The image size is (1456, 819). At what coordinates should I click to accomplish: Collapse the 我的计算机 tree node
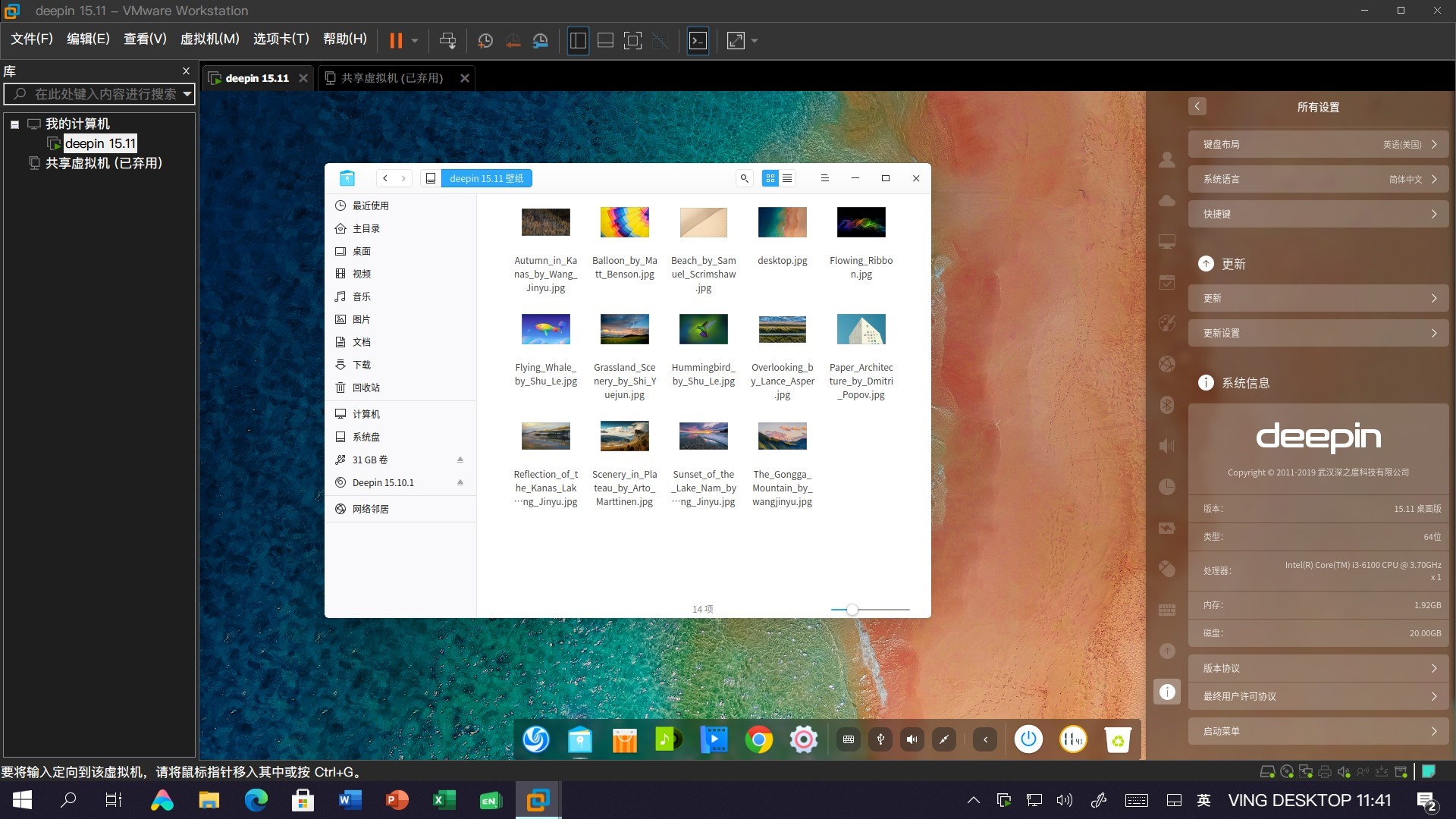(14, 124)
